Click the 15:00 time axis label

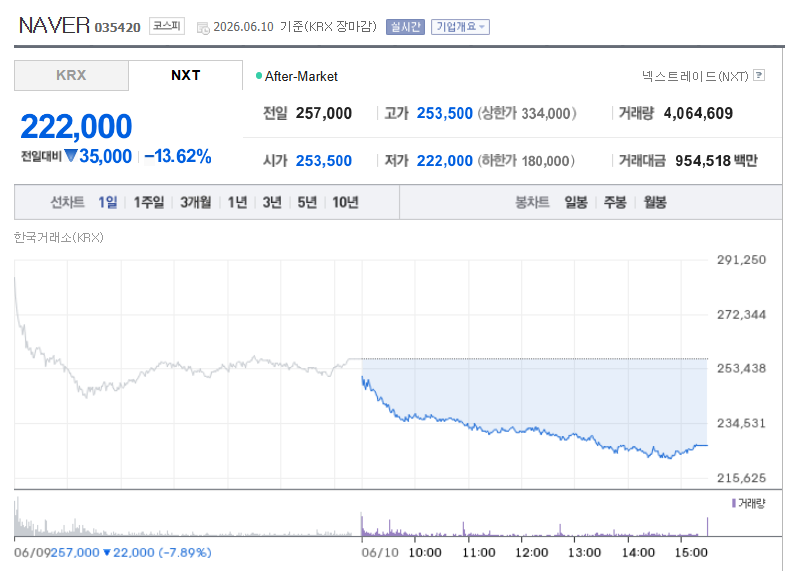tap(691, 553)
